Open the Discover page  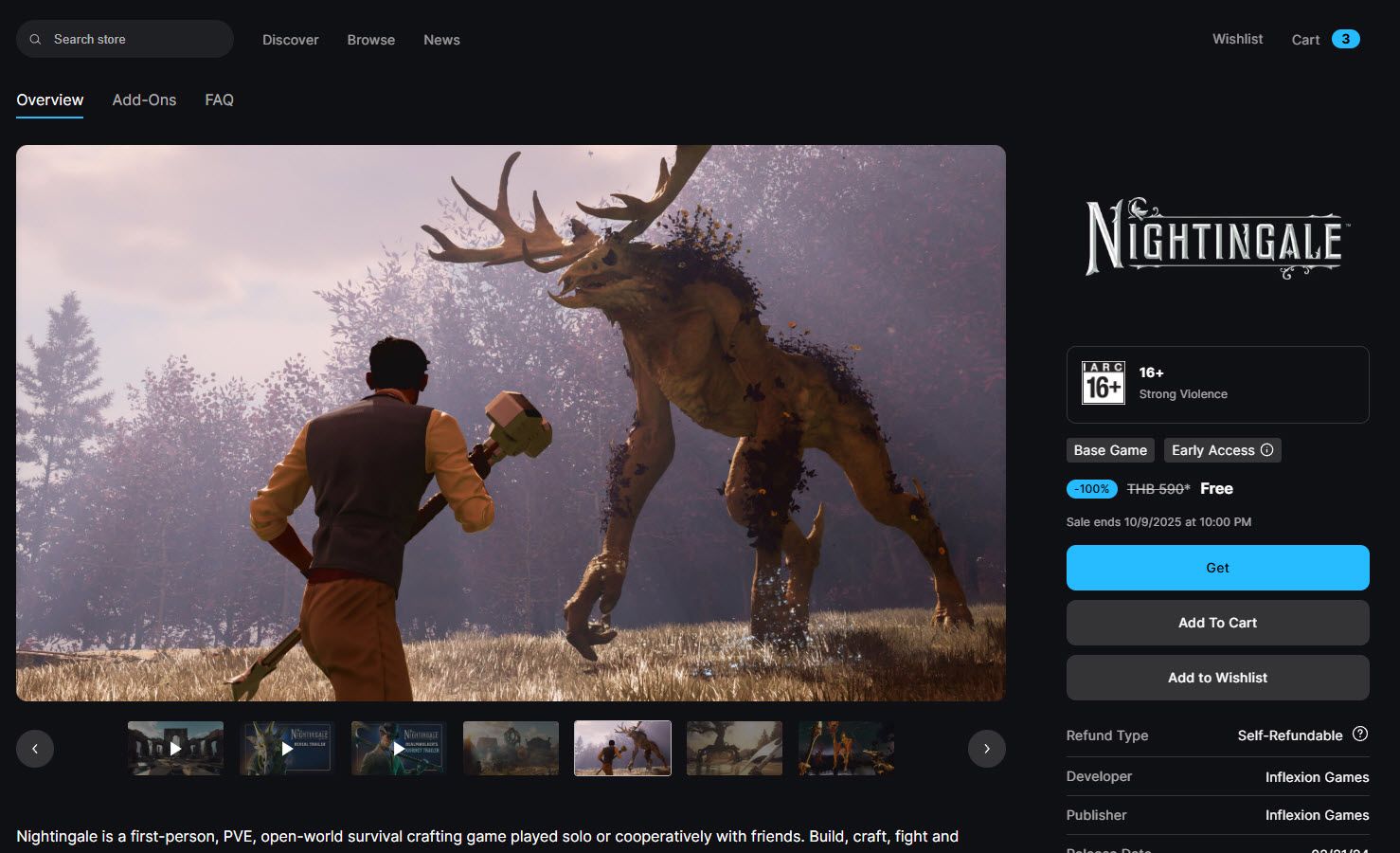(291, 40)
